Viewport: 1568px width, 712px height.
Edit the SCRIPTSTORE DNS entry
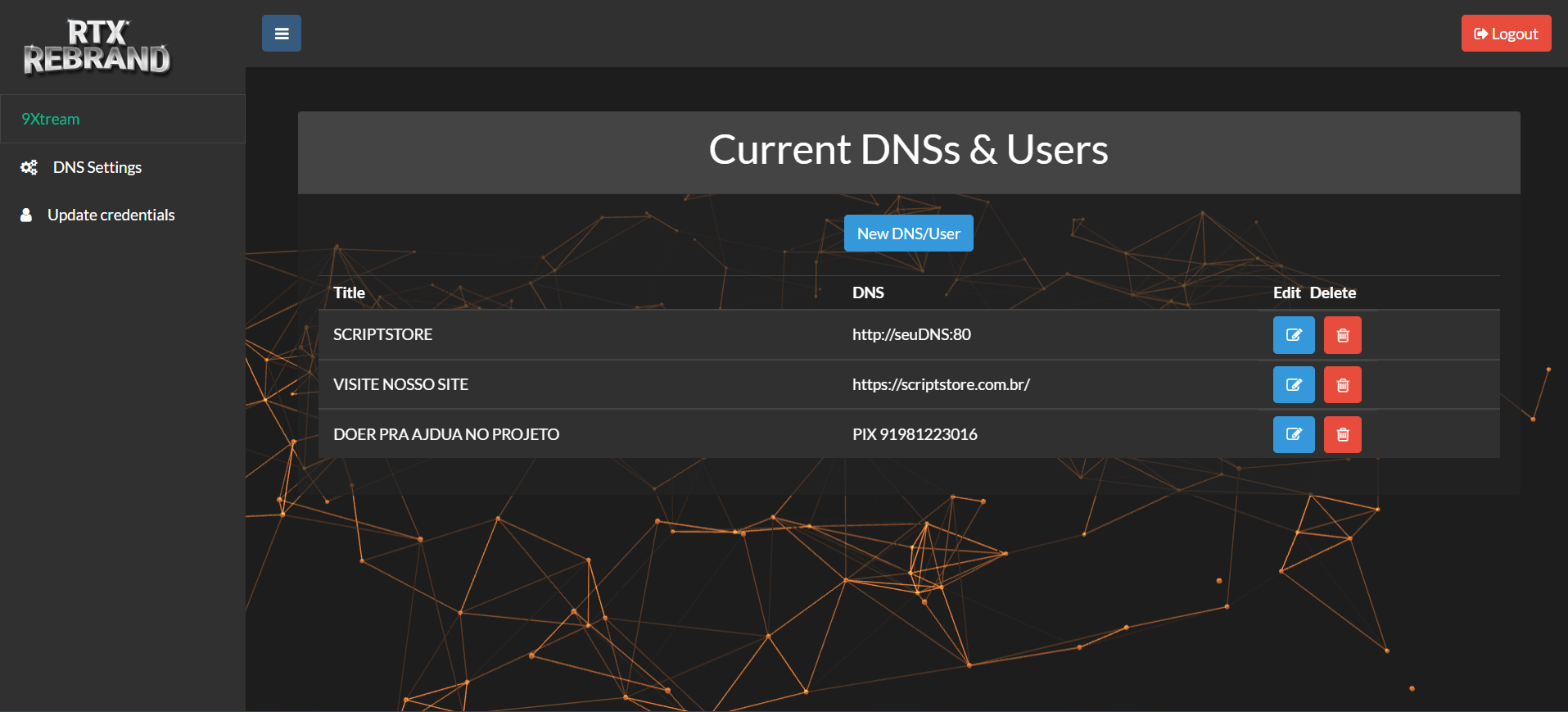tap(1293, 335)
